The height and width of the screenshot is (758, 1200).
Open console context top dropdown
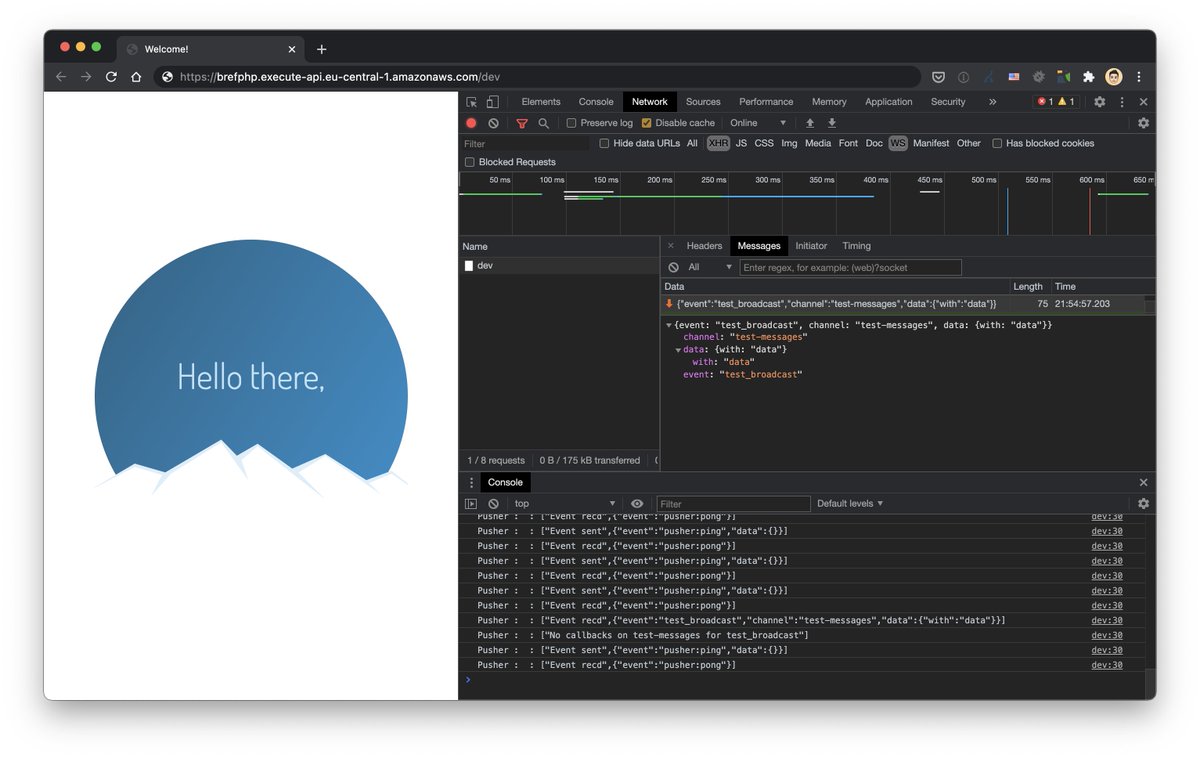tap(565, 504)
